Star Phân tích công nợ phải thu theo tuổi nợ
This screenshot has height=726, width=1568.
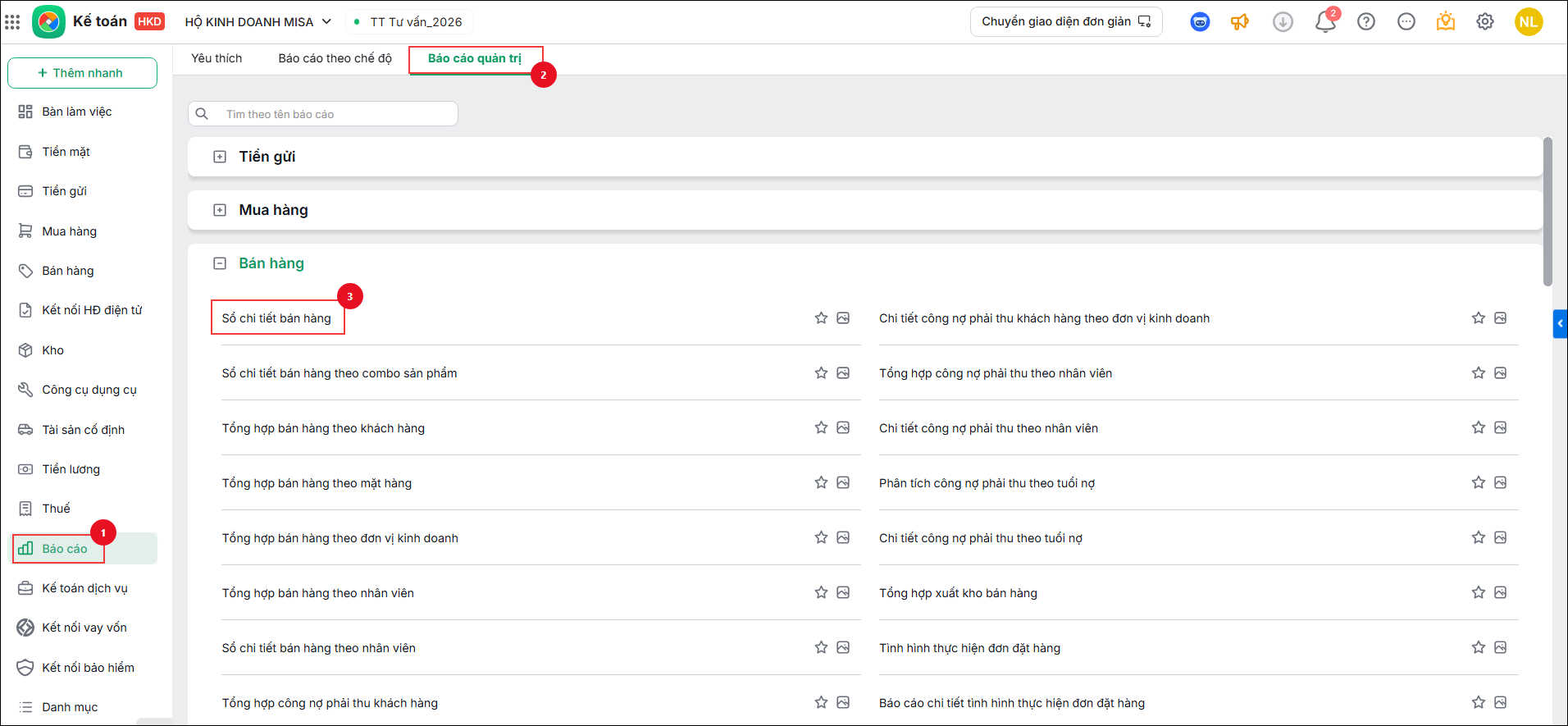pyautogui.click(x=1479, y=483)
